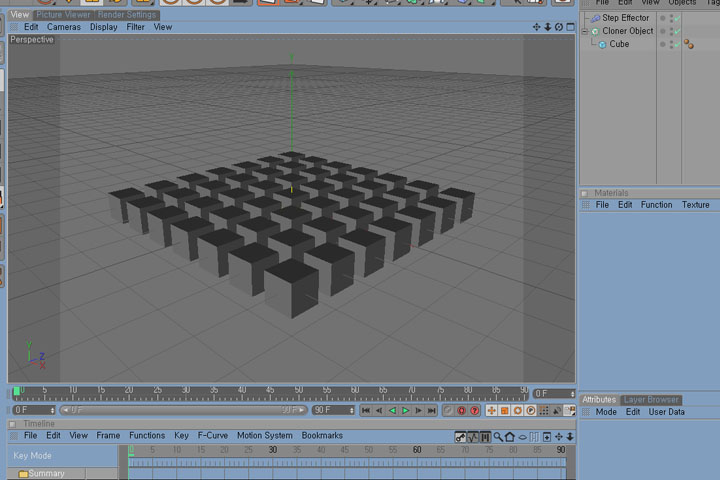Toggle parameter keyframe recording icon
The image size is (720, 480).
531,410
